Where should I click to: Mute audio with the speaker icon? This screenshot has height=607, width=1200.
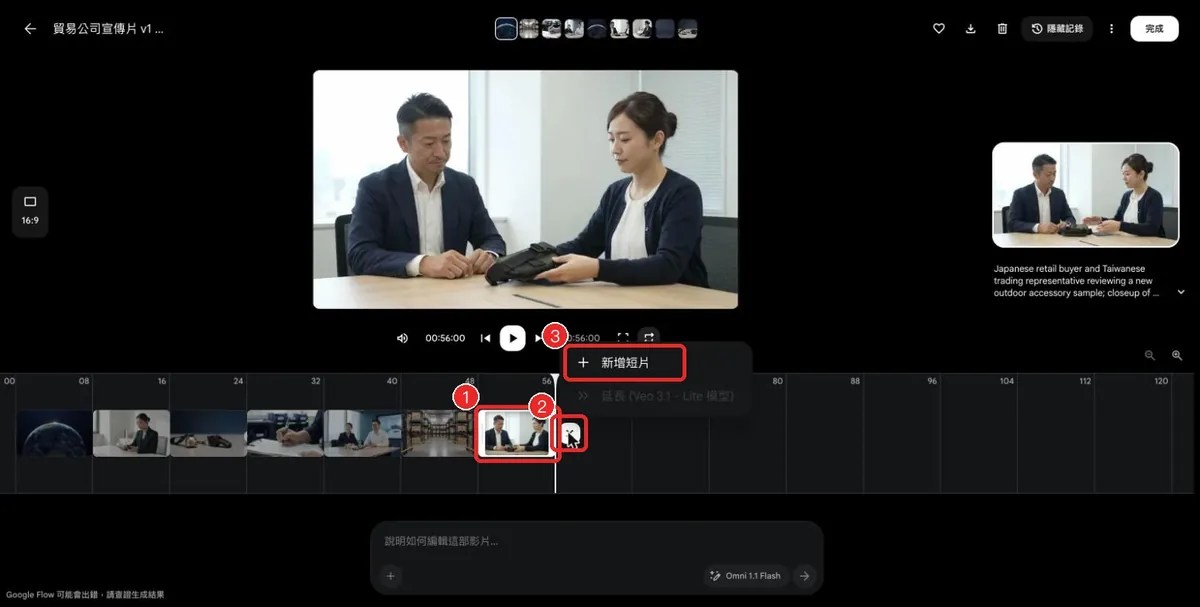(402, 338)
